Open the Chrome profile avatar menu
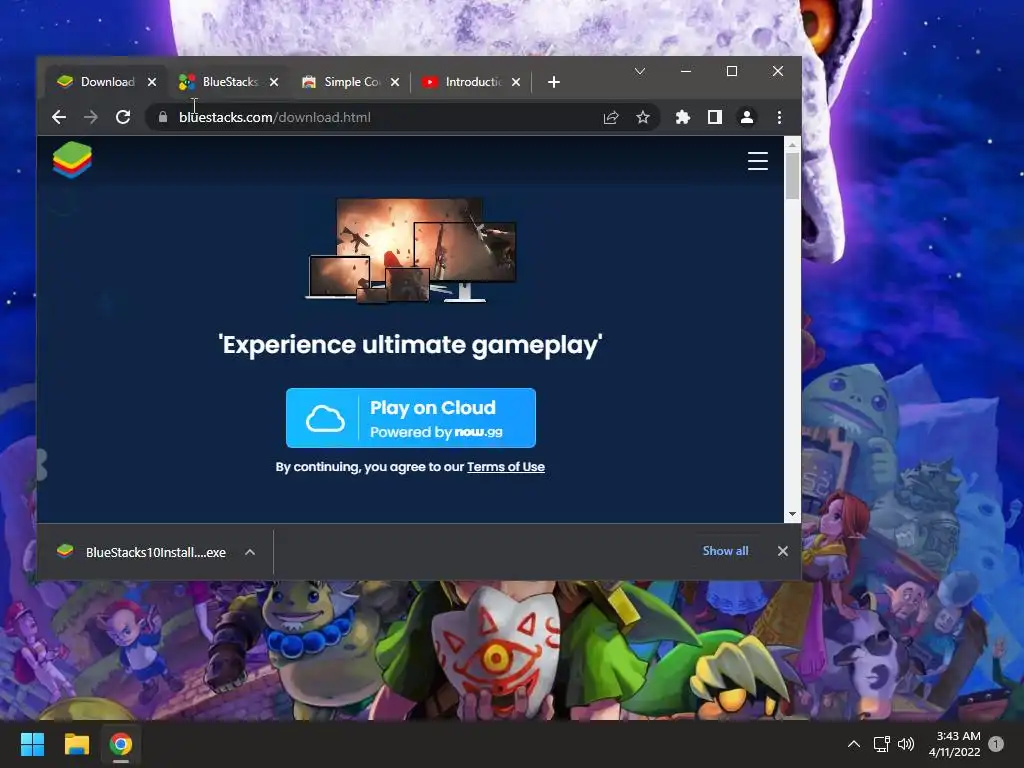The width and height of the screenshot is (1024, 768). (746, 117)
